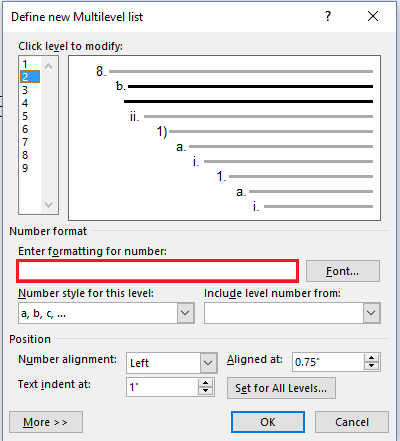This screenshot has width=400, height=441.
Task: Open the Number alignment dropdown
Action: 208,363
